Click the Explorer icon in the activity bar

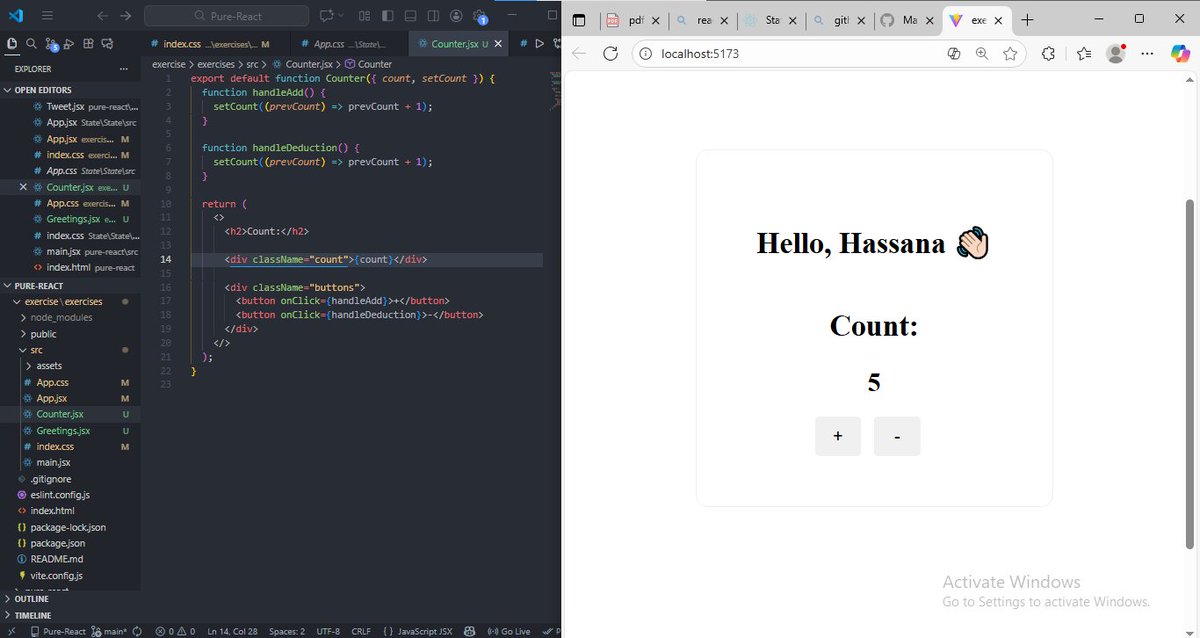pyautogui.click(x=12, y=43)
